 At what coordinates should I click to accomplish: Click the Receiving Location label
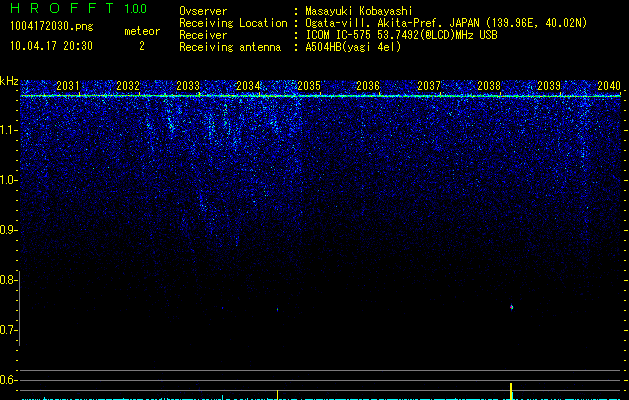coord(233,23)
